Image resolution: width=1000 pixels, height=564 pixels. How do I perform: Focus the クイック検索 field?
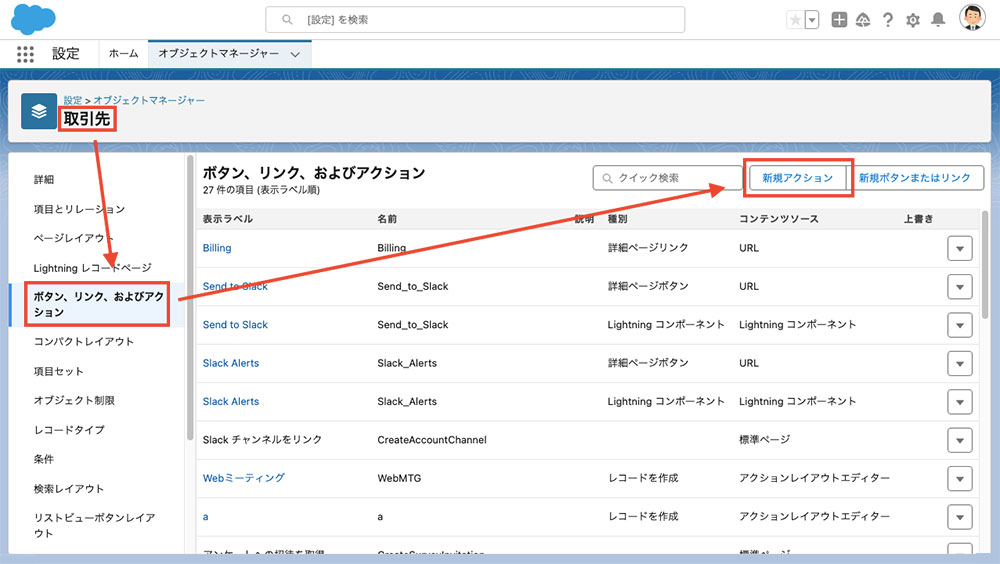pyautogui.click(x=667, y=178)
